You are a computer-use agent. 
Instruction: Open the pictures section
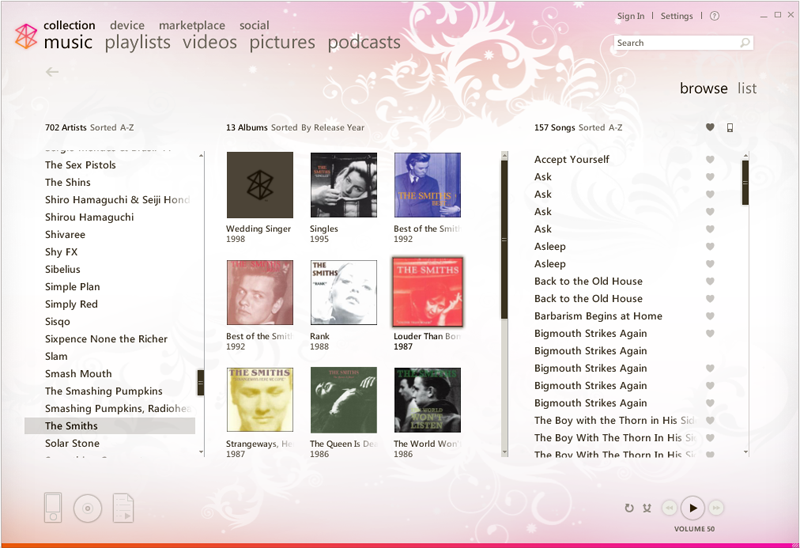pos(282,42)
